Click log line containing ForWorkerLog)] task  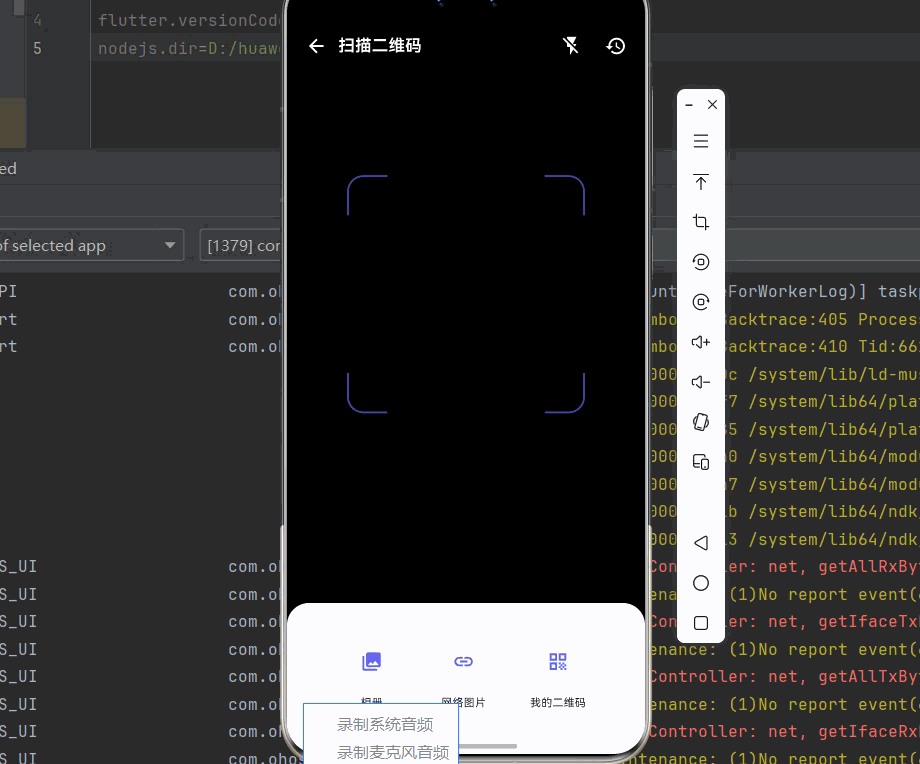tap(821, 291)
